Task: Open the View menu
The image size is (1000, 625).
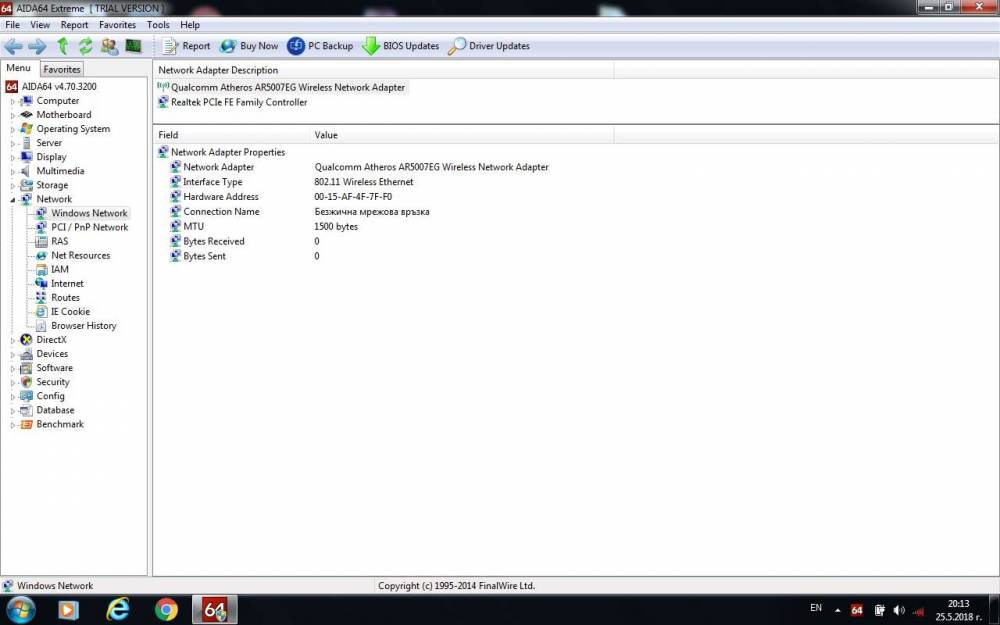Action: click(x=40, y=25)
